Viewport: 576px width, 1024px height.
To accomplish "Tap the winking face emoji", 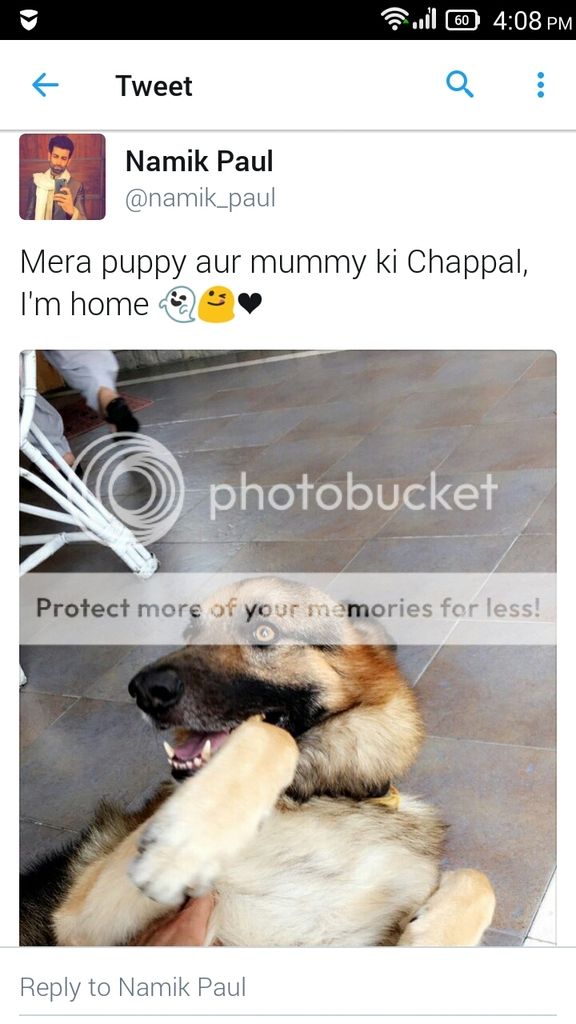I will pyautogui.click(x=216, y=306).
